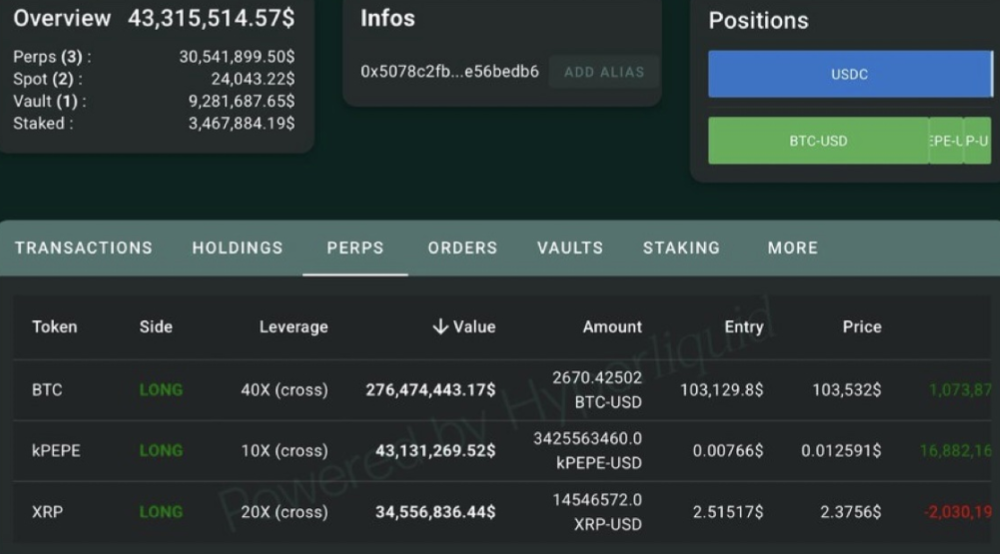This screenshot has width=1000, height=554.
Task: Click the XRP entry price 2.51517$
Action: click(728, 512)
